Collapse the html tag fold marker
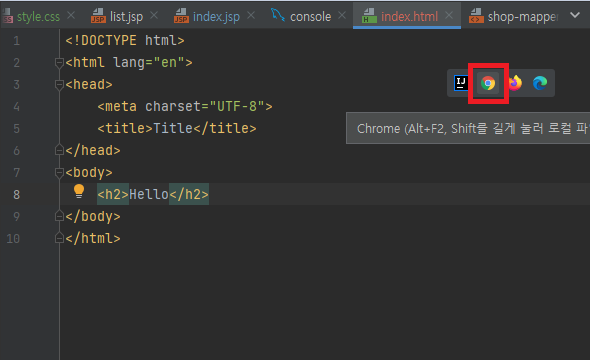590x360 pixels. click(x=59, y=63)
